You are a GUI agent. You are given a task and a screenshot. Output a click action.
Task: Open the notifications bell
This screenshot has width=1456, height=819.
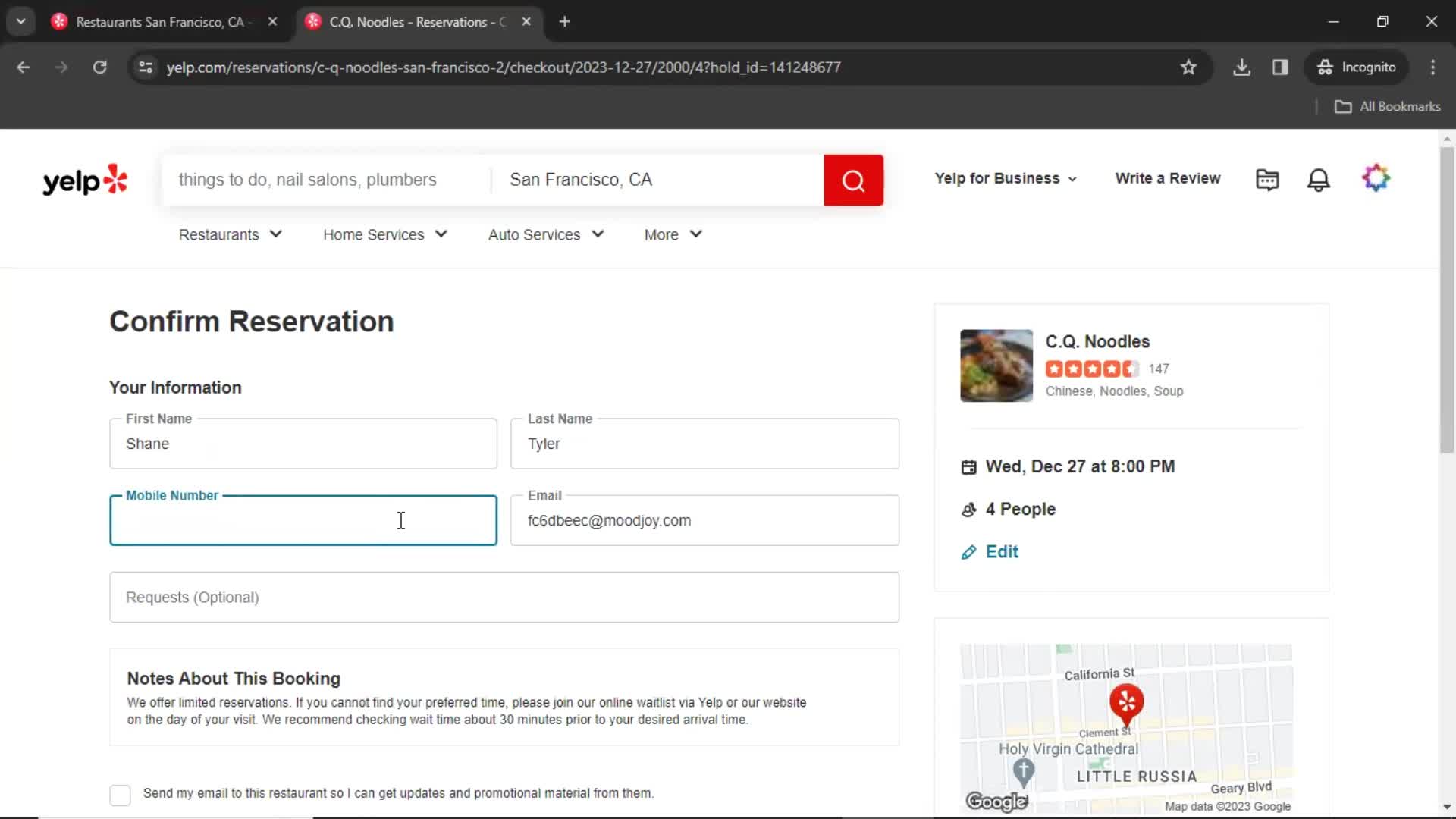pyautogui.click(x=1318, y=180)
